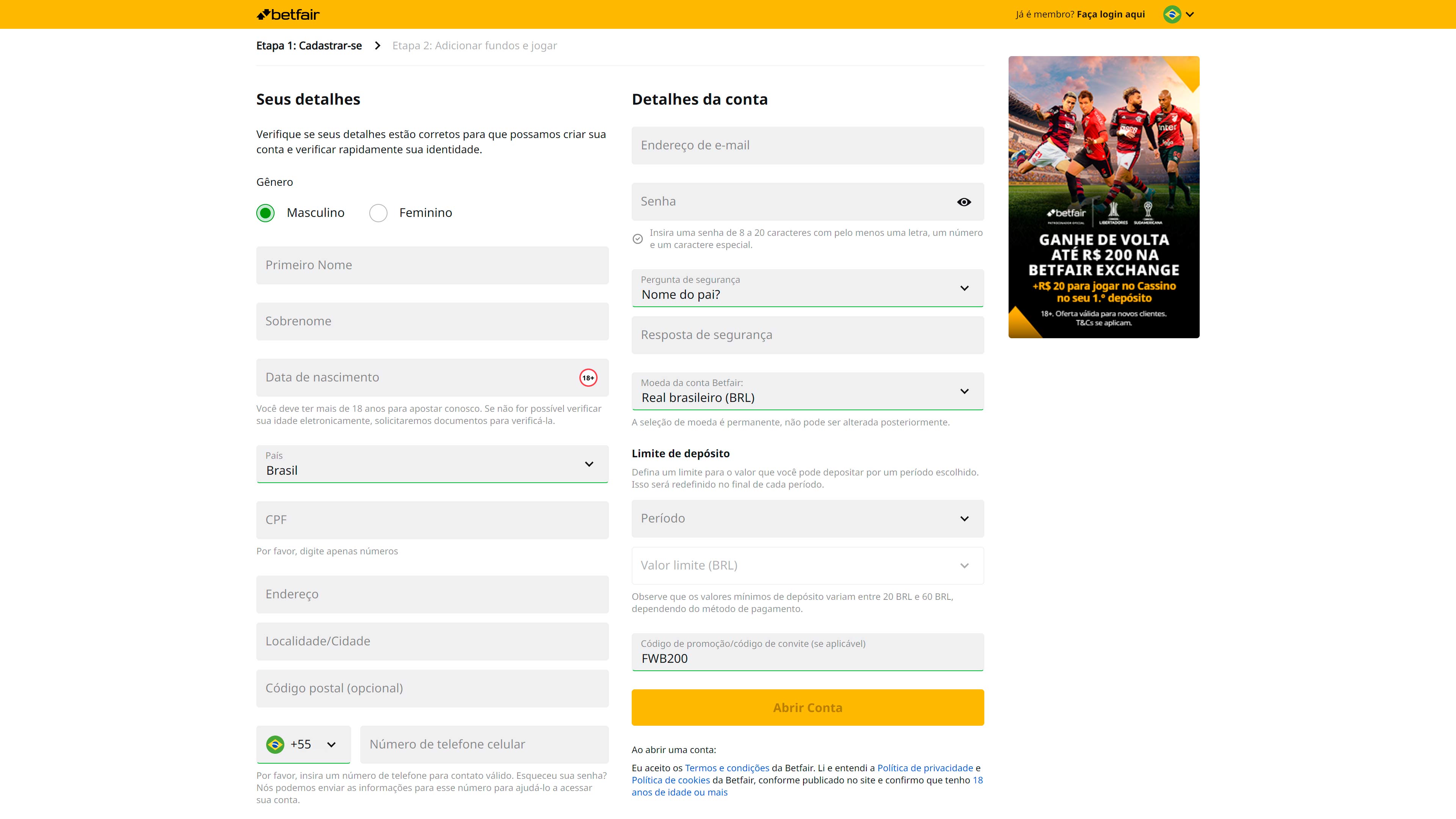Click the Gênero label
Screen dimensions: 1456x819
275,182
